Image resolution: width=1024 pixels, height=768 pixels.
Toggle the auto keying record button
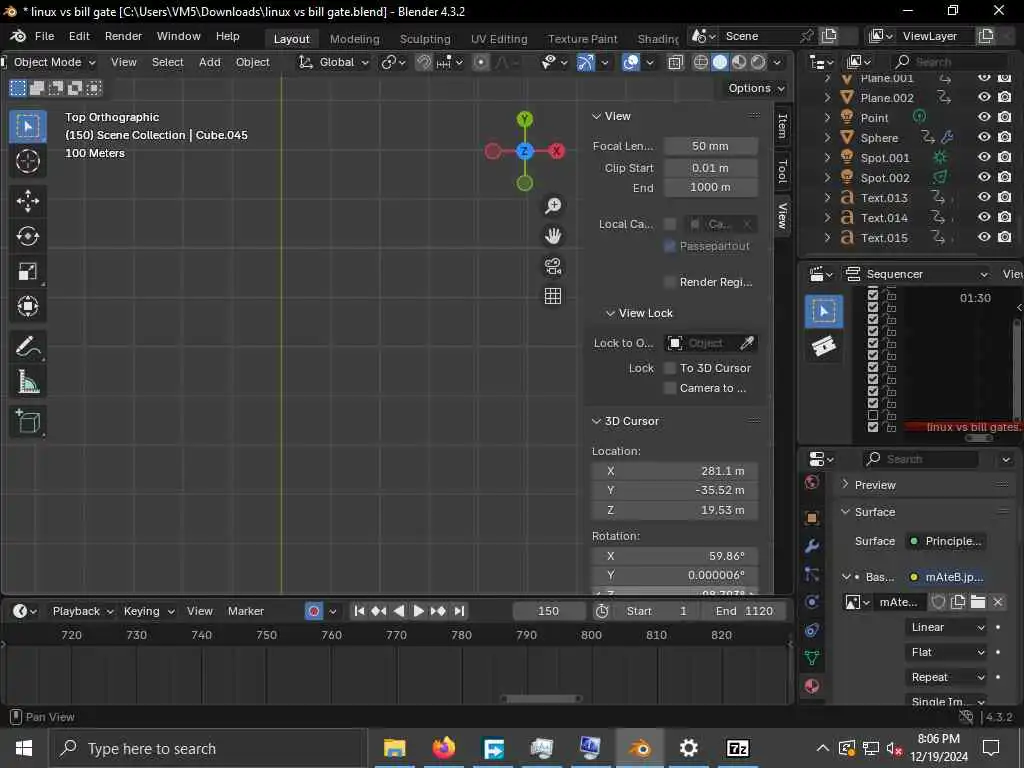click(314, 611)
